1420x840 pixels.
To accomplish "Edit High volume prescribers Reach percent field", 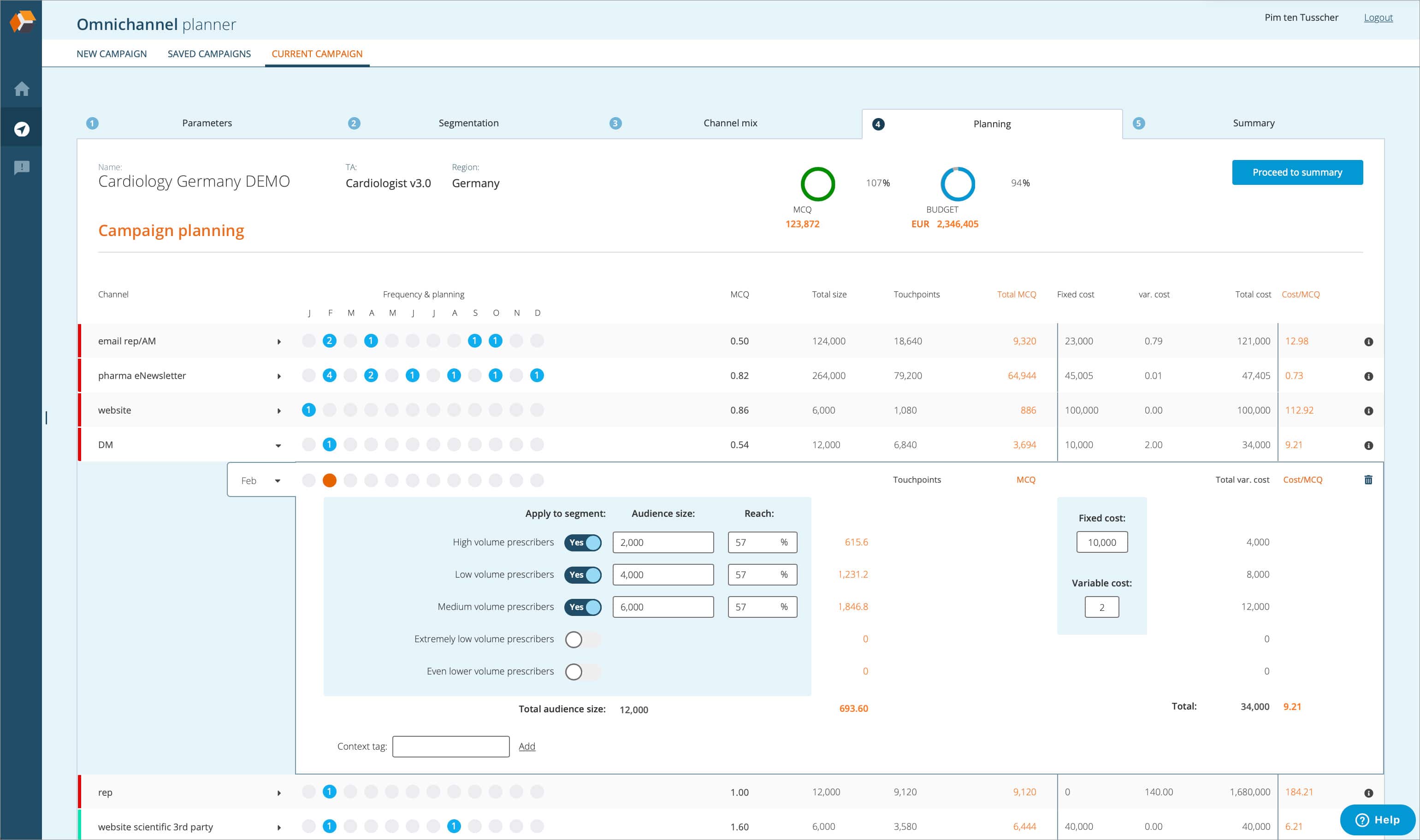I will pos(763,542).
